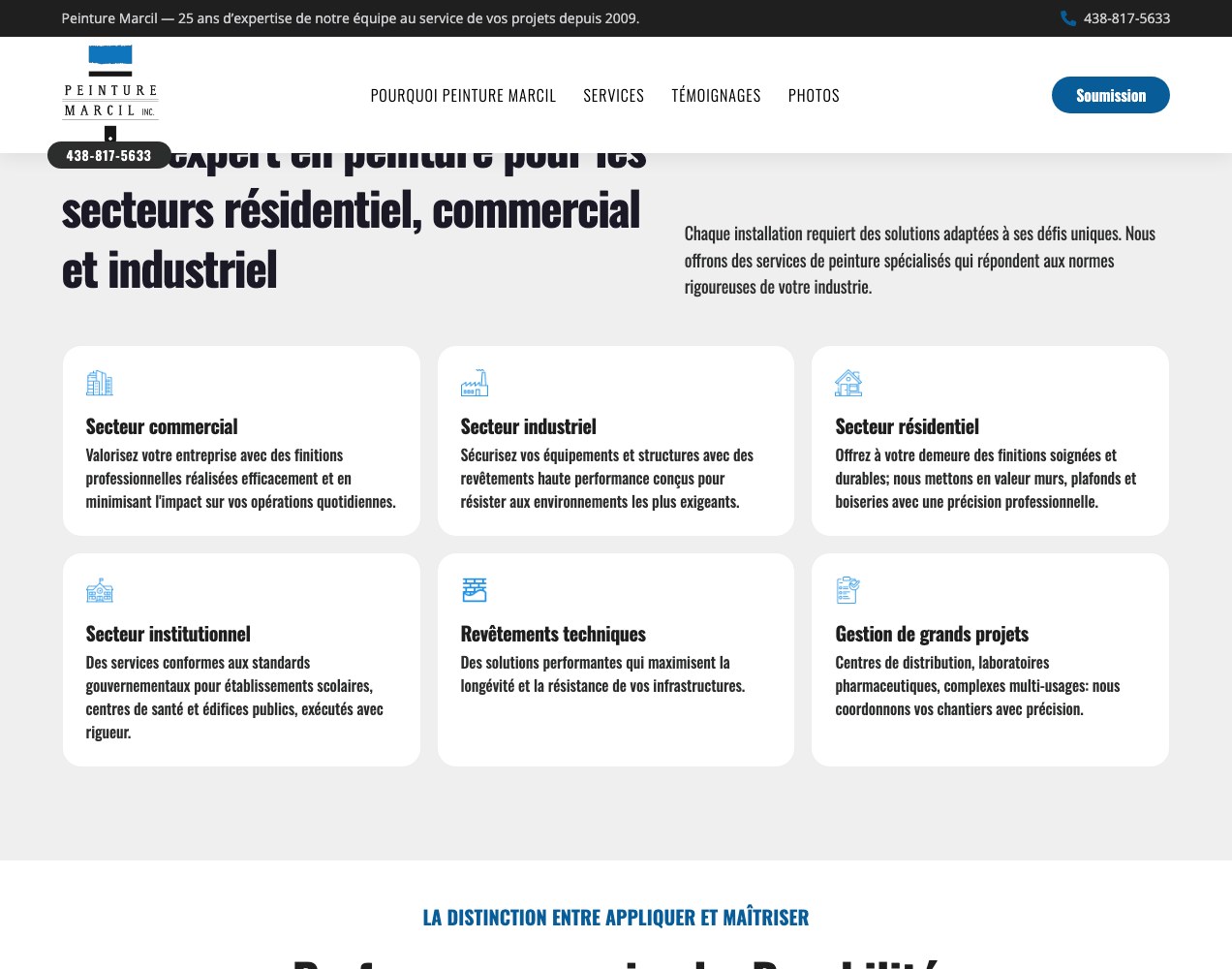1232x969 pixels.
Task: Click the Peinture Marcil logo
Action: [x=110, y=93]
